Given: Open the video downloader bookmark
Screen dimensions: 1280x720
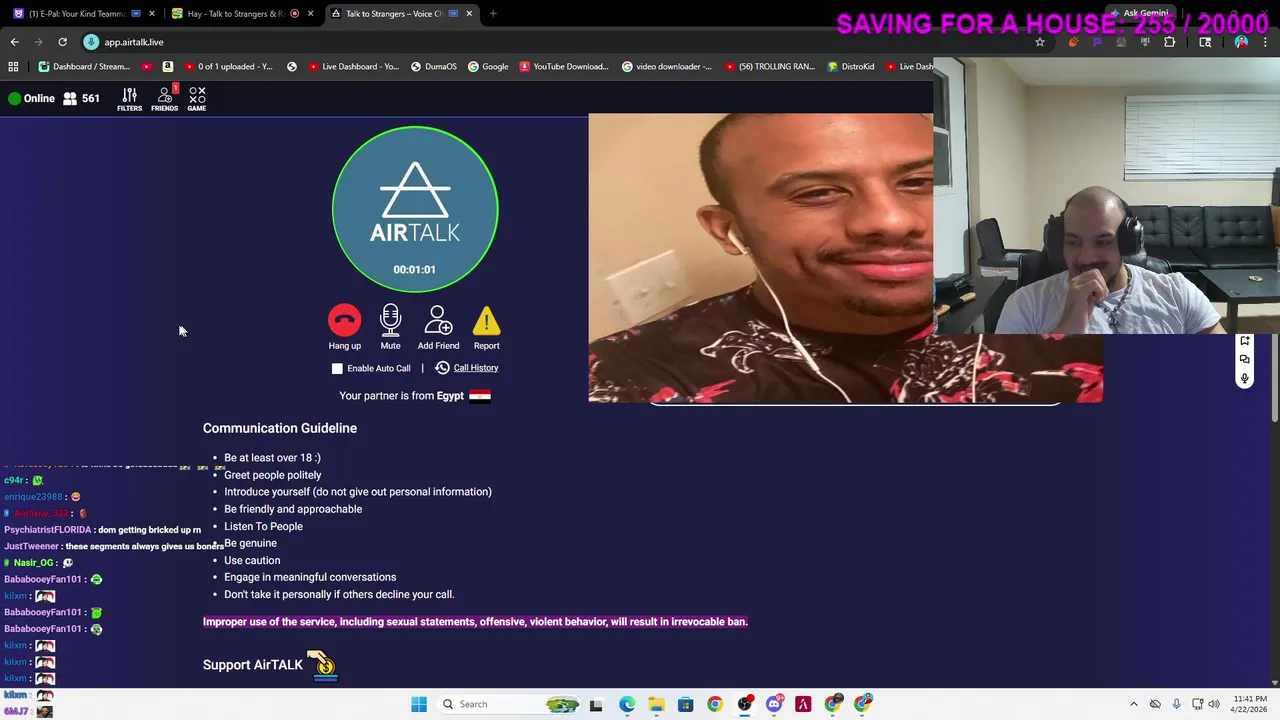Looking at the screenshot, I should point(667,67).
